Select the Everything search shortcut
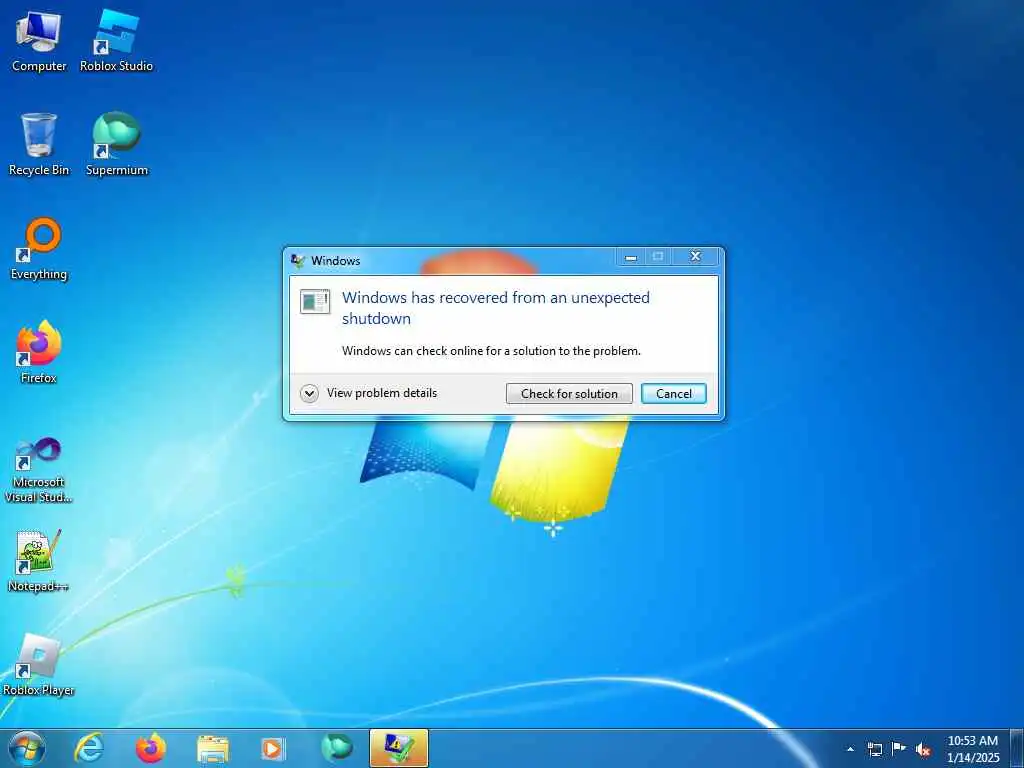 pos(39,249)
